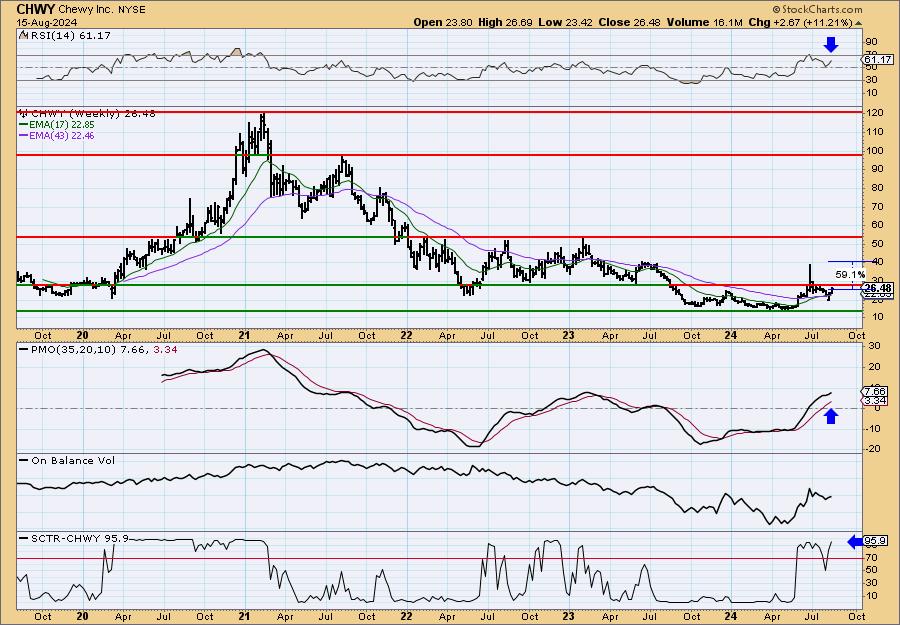The height and width of the screenshot is (625, 900).
Task: Open the StockCharts.com copyright link
Action: coord(817,9)
